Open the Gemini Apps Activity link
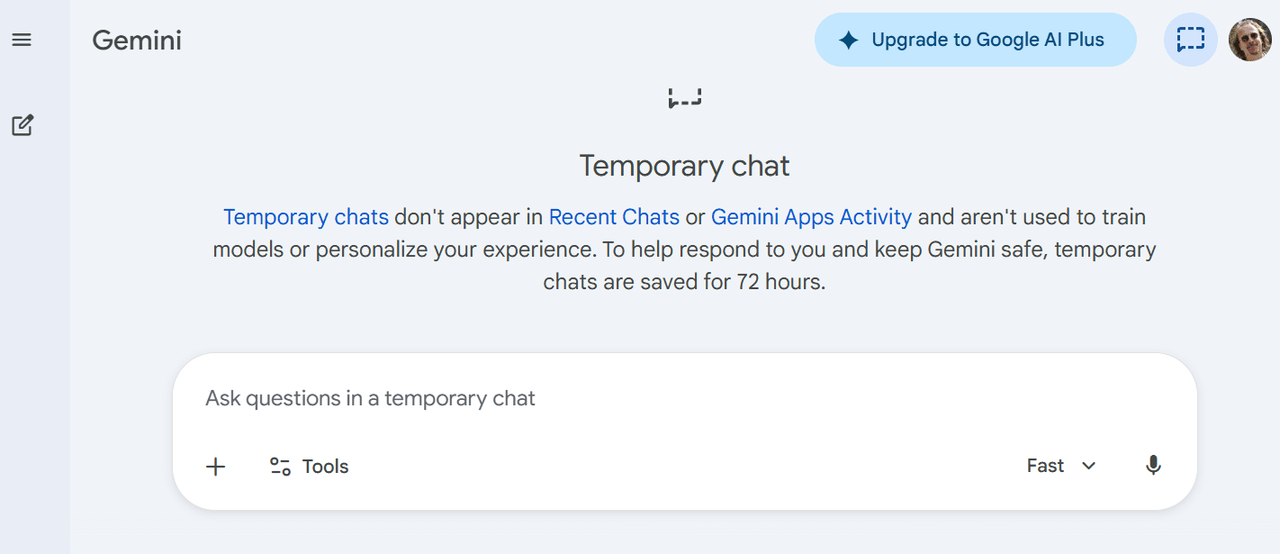1280x554 pixels. pos(811,217)
